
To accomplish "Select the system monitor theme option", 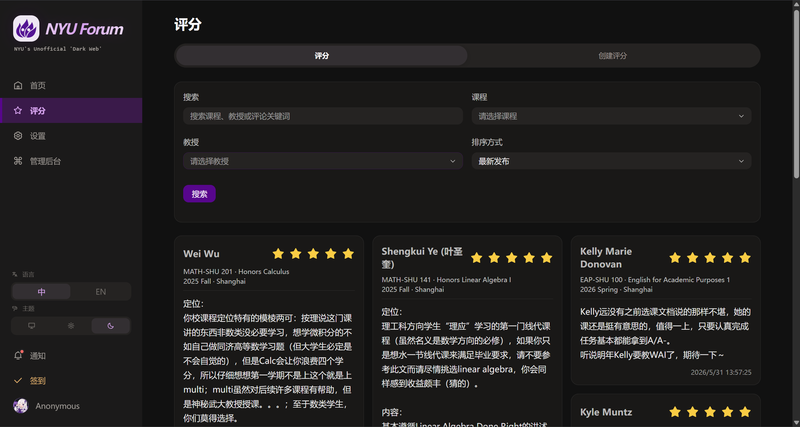I will pyautogui.click(x=32, y=326).
